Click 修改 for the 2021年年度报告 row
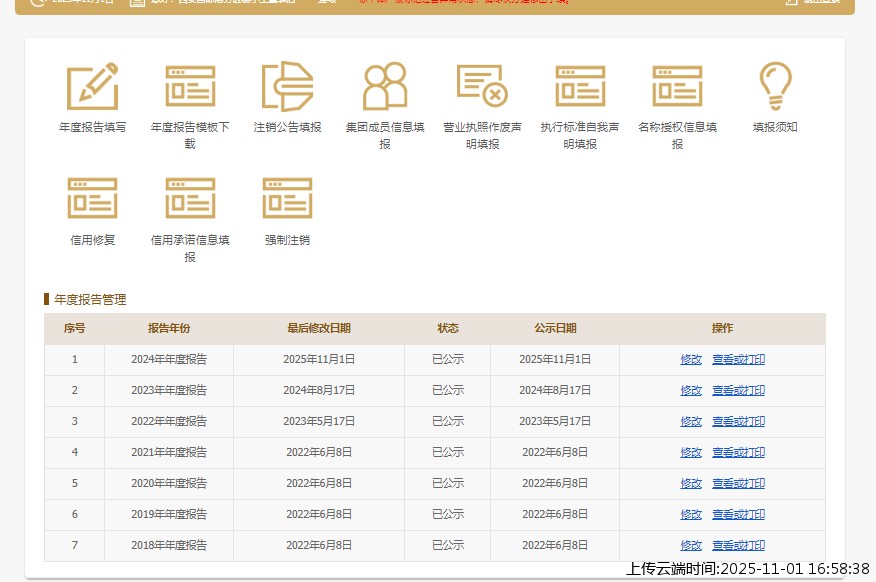876x582 pixels. [x=691, y=453]
